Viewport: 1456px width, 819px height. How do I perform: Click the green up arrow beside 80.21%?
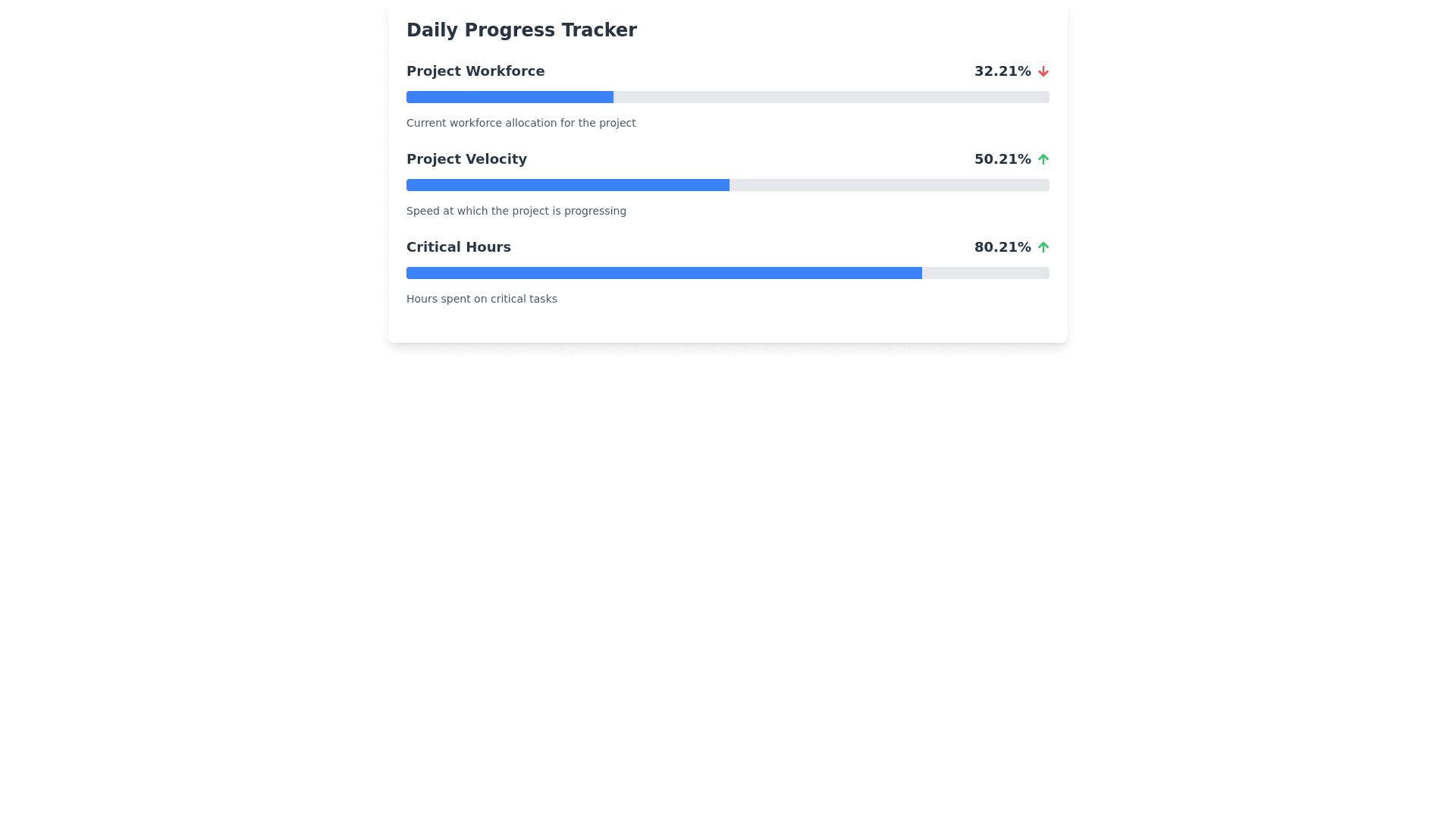pos(1043,247)
